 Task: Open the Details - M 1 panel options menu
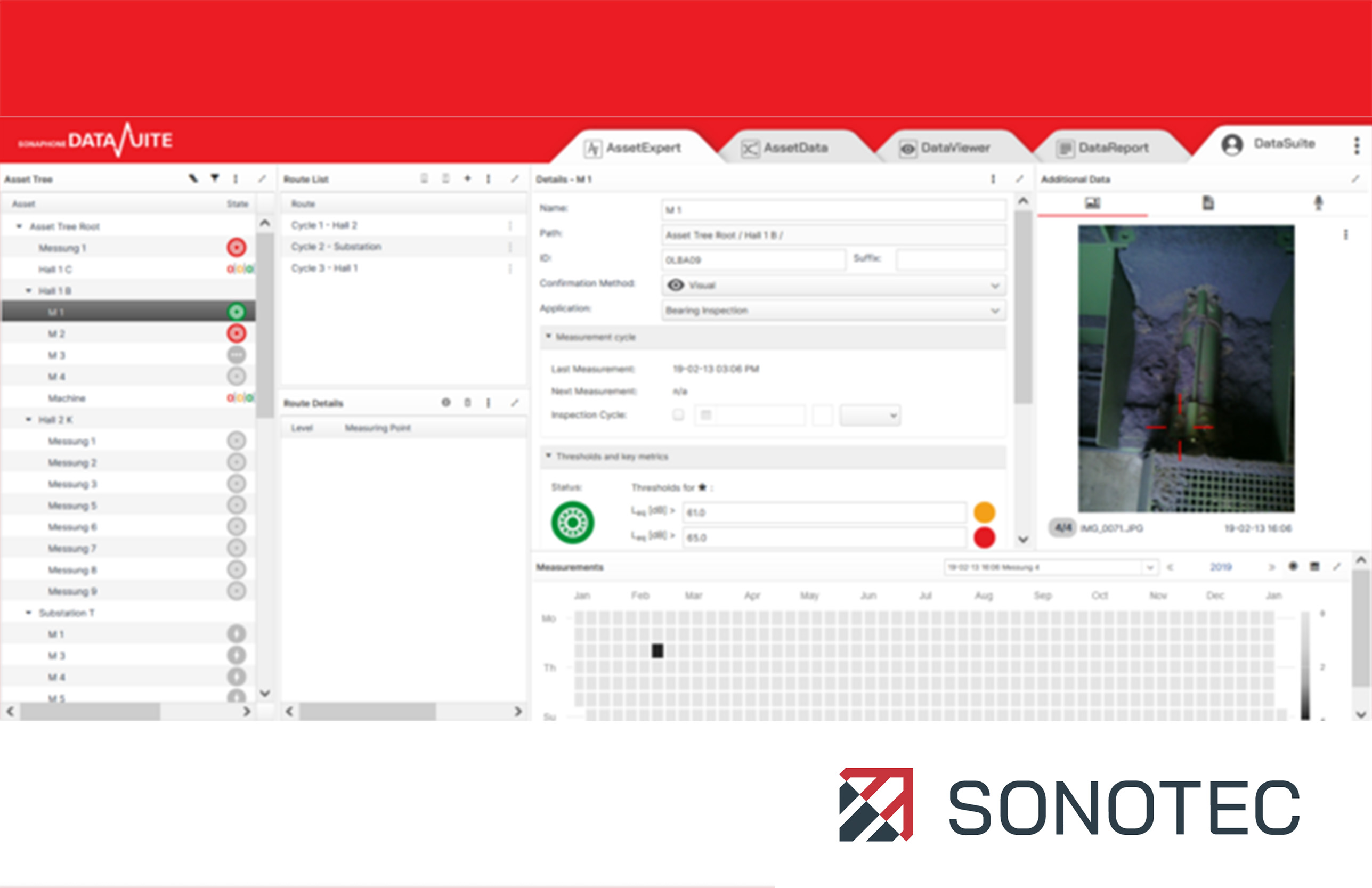(x=993, y=178)
